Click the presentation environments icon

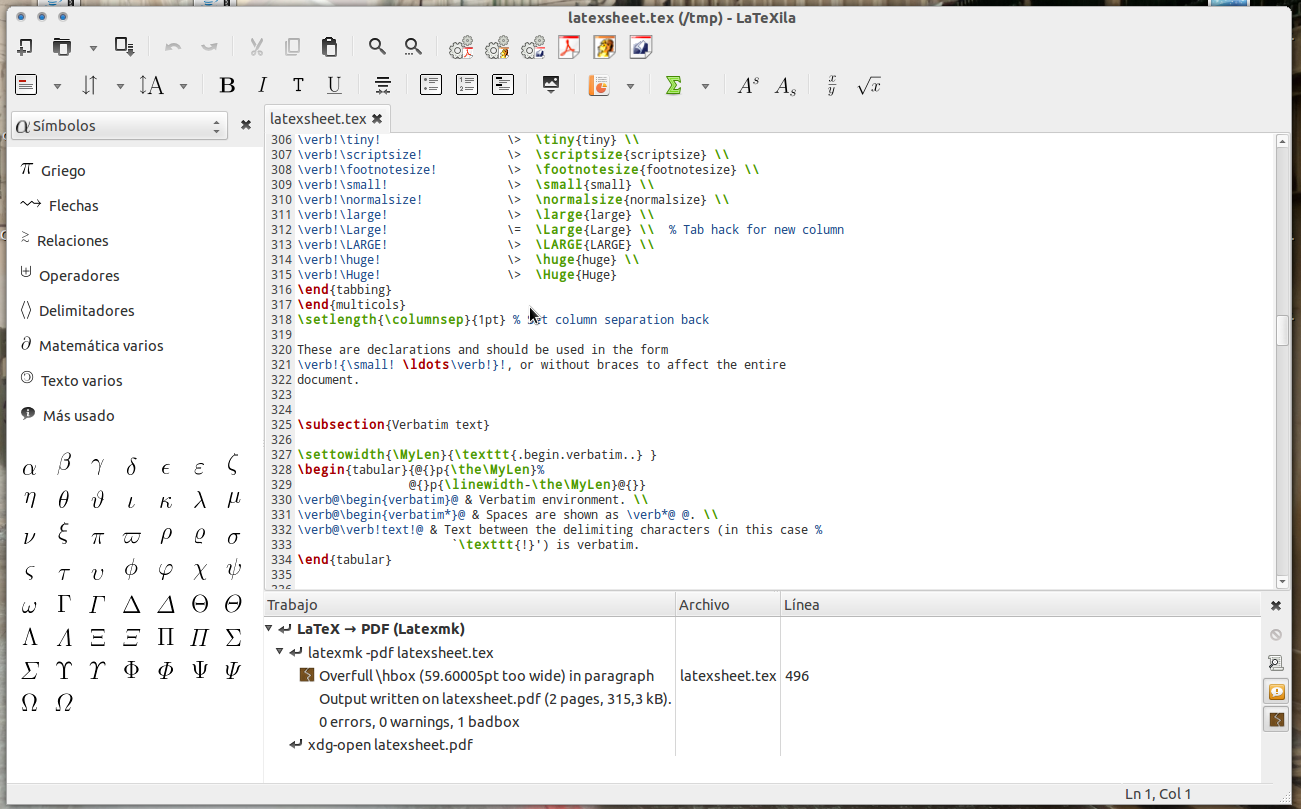point(599,86)
